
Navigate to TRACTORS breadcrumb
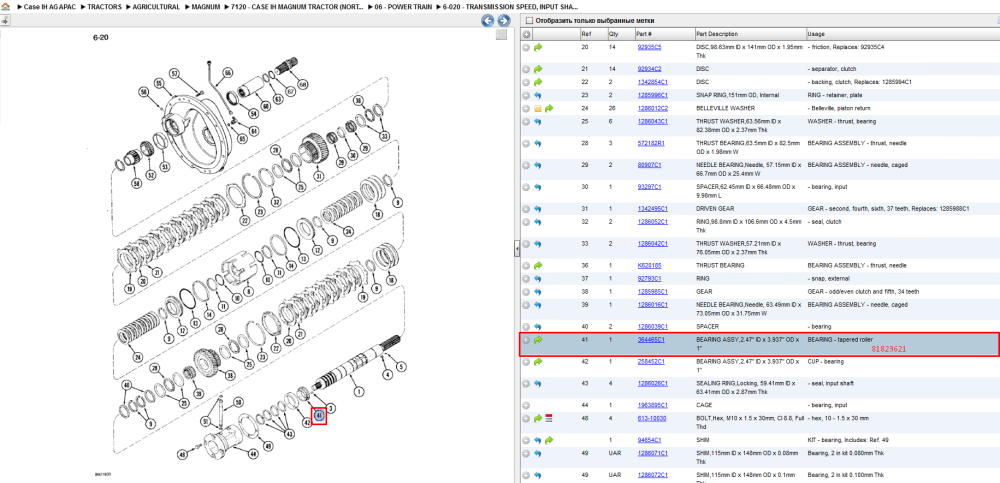tap(105, 6)
